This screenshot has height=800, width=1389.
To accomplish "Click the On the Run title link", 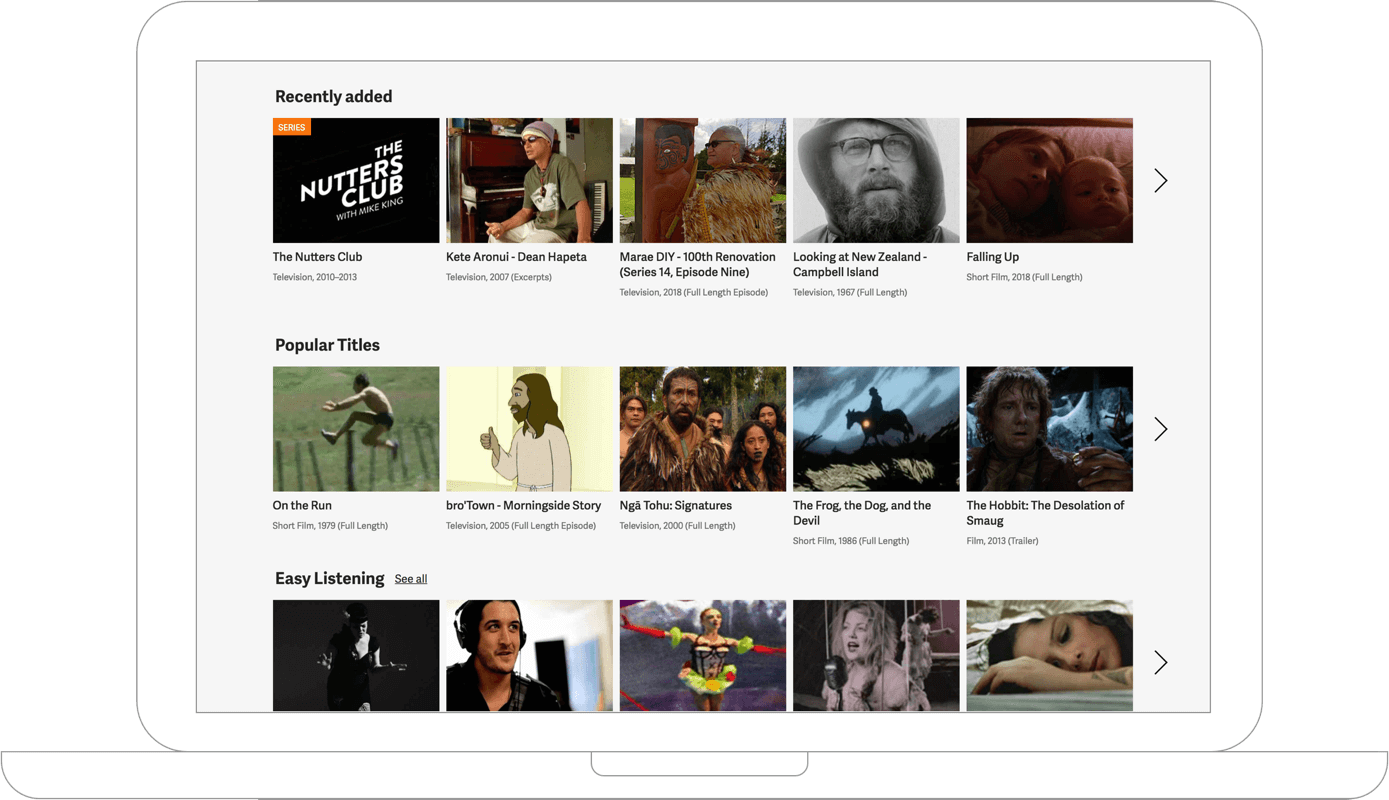I will [302, 506].
